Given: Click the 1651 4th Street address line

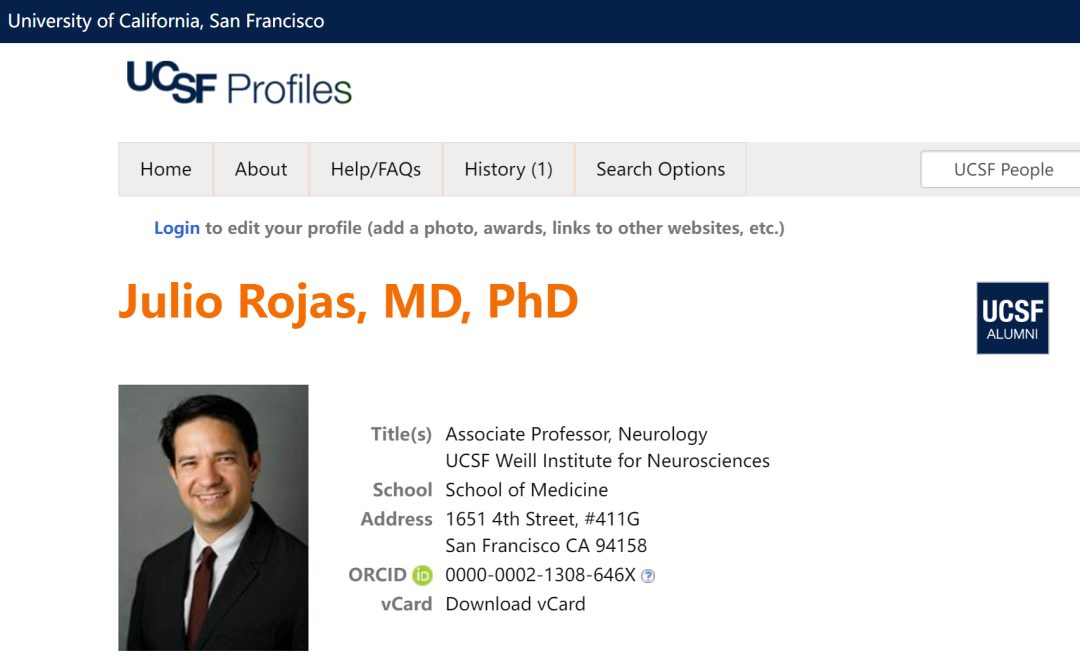Looking at the screenshot, I should 542,519.
